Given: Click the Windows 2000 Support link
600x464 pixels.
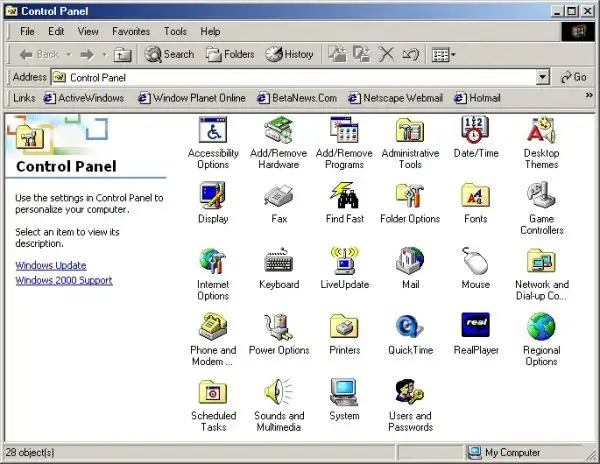Looking at the screenshot, I should pyautogui.click(x=64, y=280).
